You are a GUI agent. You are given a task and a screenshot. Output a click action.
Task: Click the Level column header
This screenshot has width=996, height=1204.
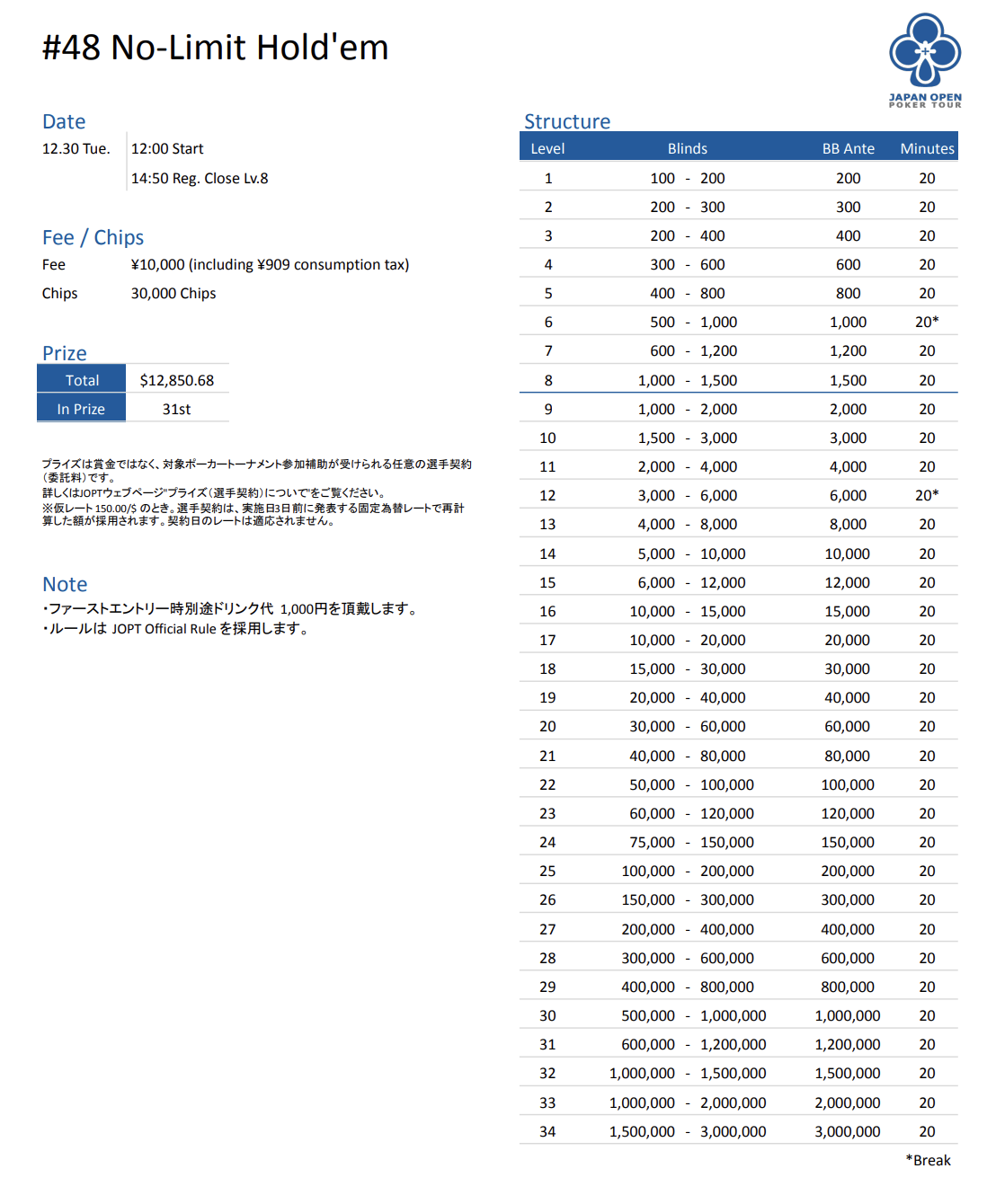pyautogui.click(x=547, y=148)
